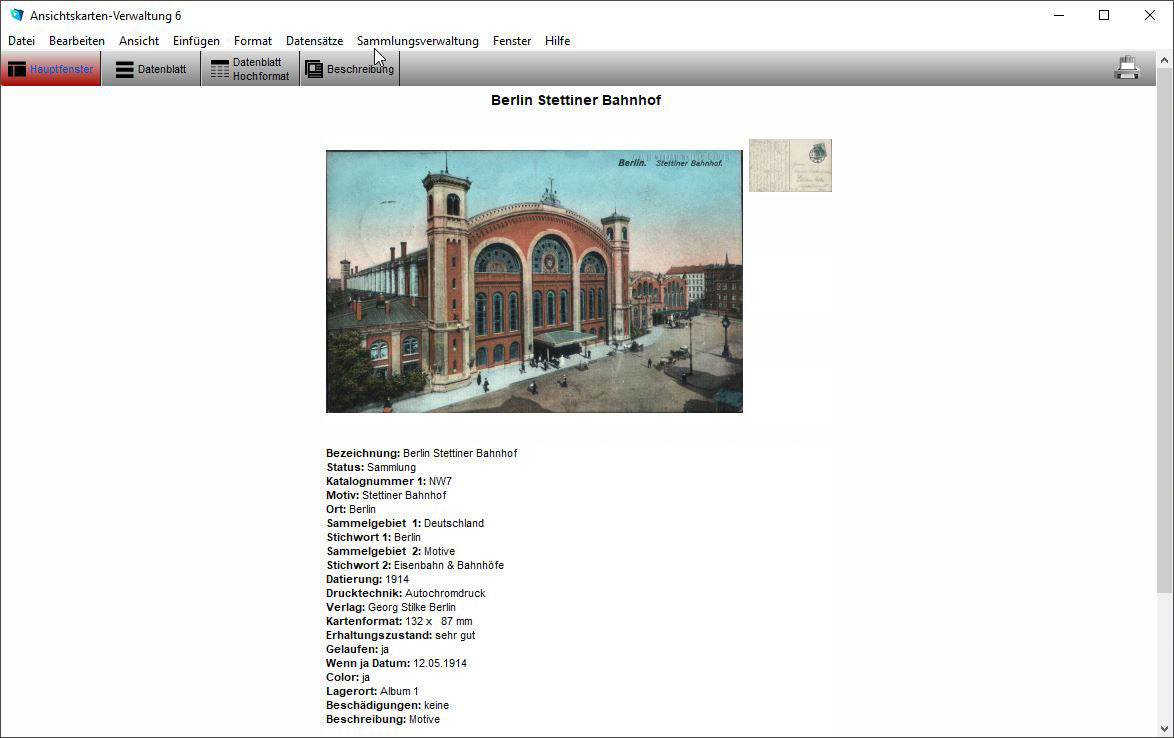Switch to Hauptfenster view

coord(51,69)
